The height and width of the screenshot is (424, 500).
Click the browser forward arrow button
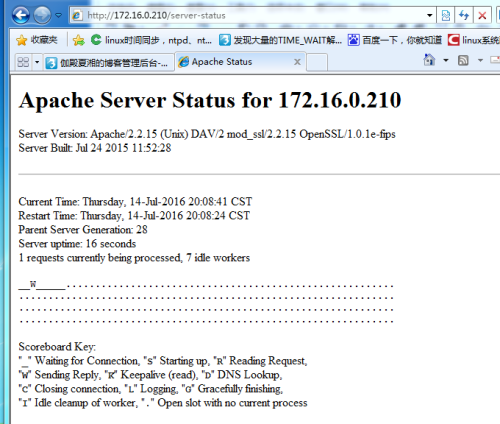click(x=42, y=15)
